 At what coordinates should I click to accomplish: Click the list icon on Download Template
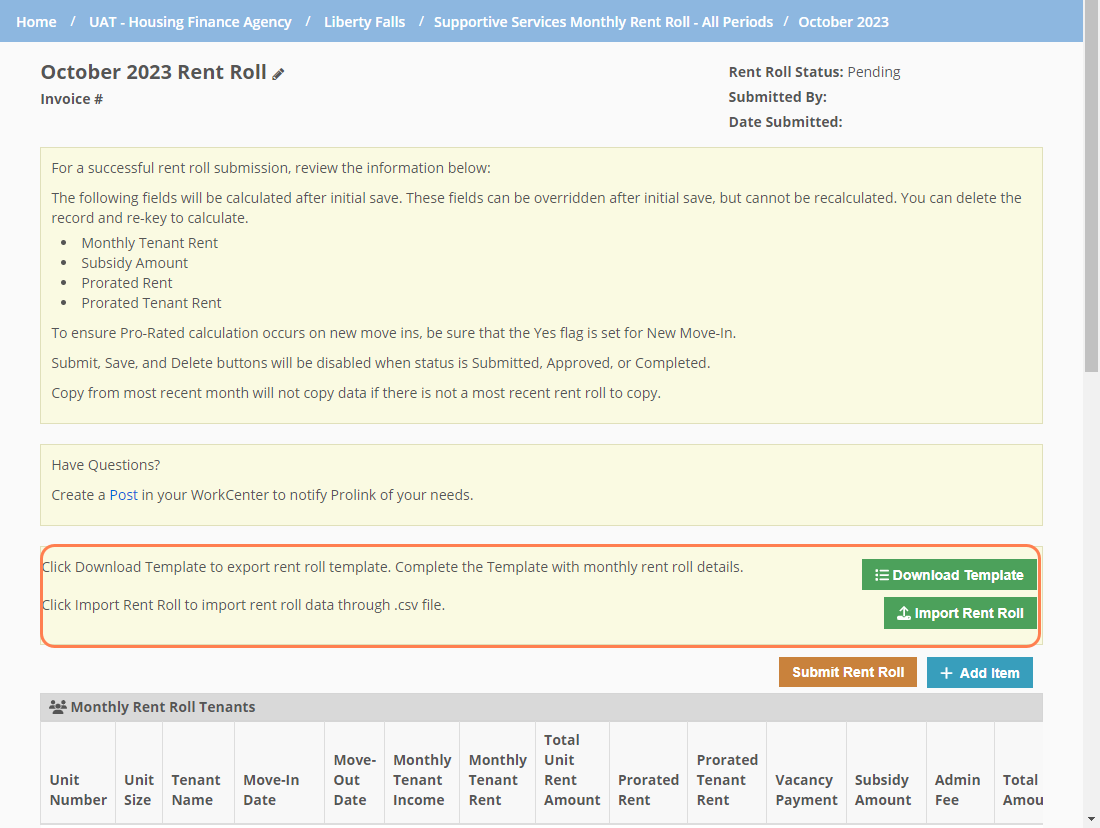click(x=884, y=574)
